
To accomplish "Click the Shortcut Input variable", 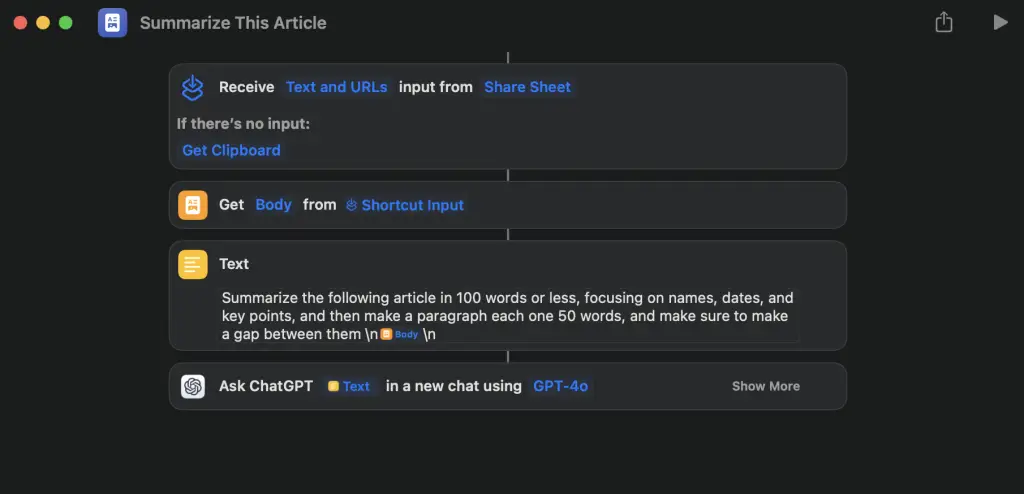I will pyautogui.click(x=405, y=205).
